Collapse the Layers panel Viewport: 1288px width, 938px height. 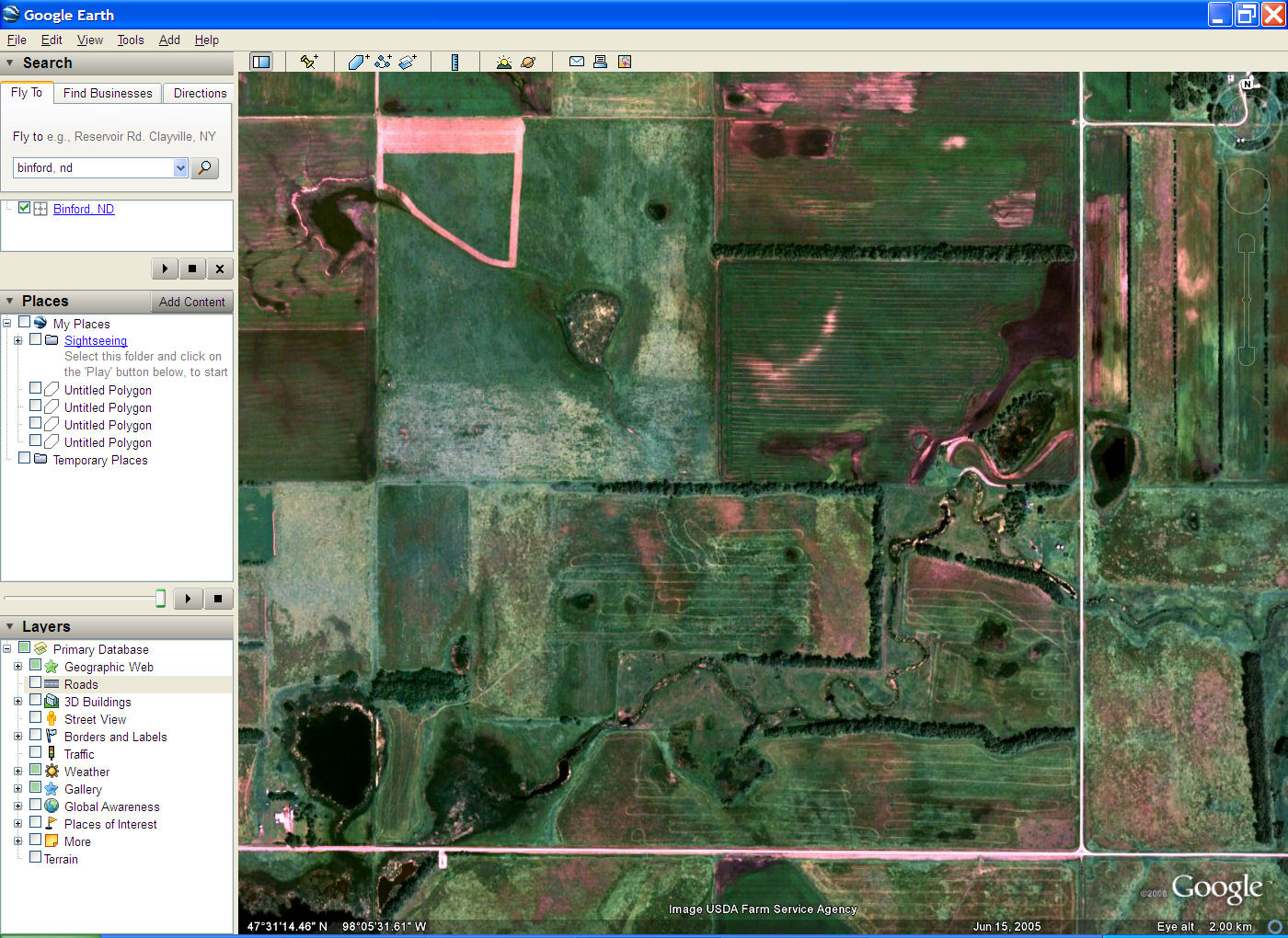point(10,626)
